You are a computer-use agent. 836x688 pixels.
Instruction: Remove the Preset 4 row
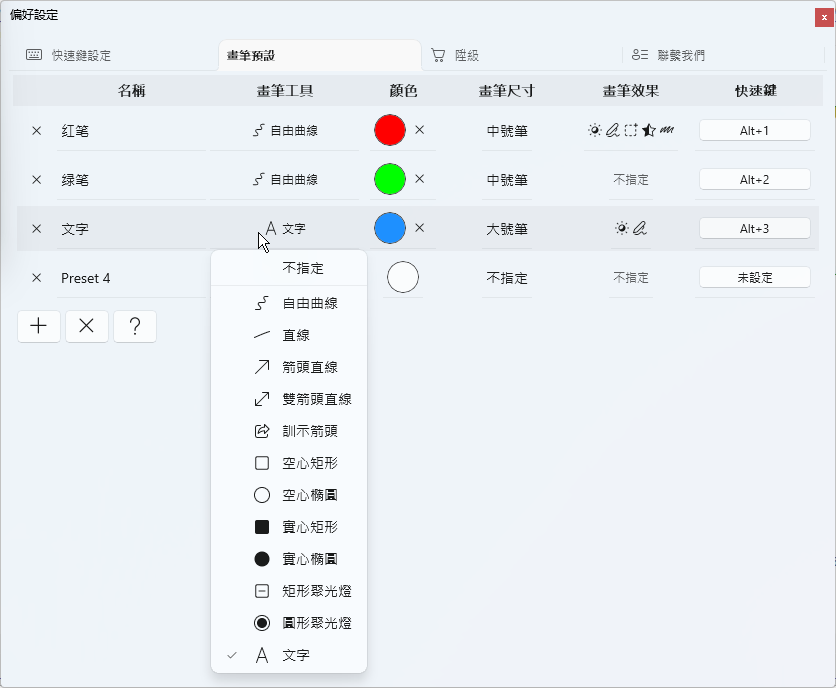click(36, 278)
